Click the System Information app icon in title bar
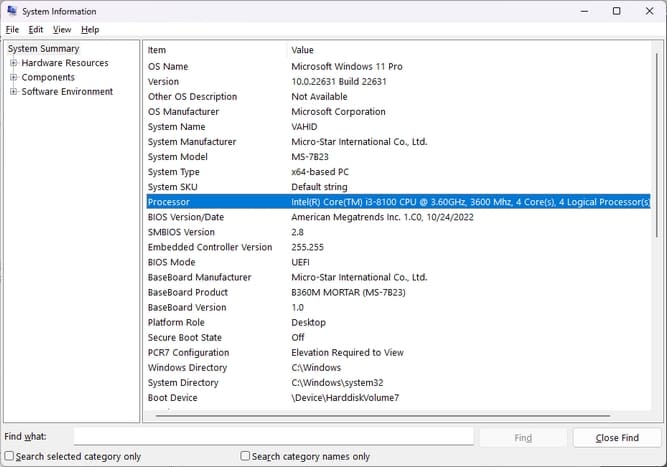This screenshot has height=467, width=667. pos(12,11)
